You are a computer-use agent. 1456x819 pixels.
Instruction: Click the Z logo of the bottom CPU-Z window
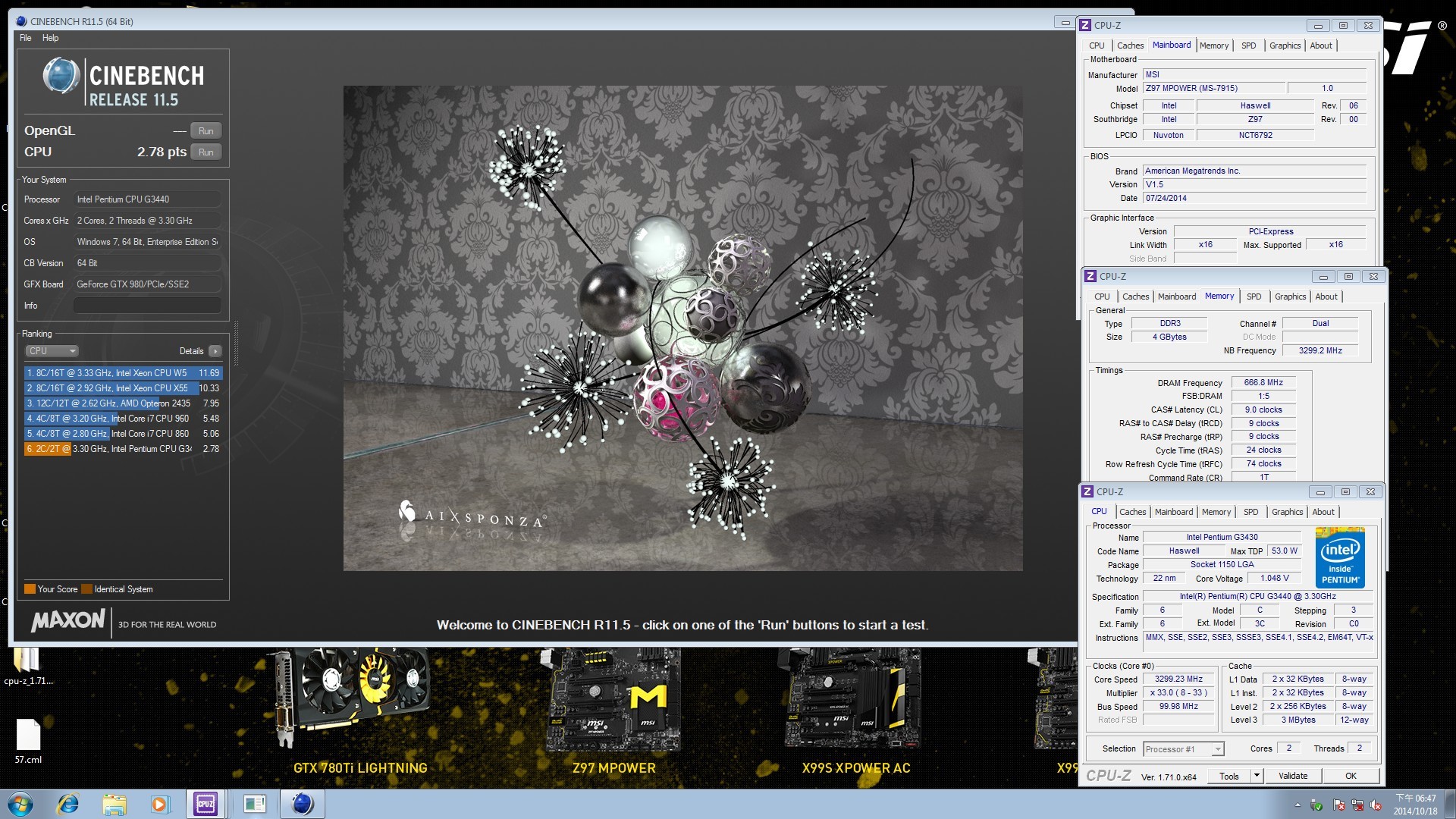(x=1087, y=491)
